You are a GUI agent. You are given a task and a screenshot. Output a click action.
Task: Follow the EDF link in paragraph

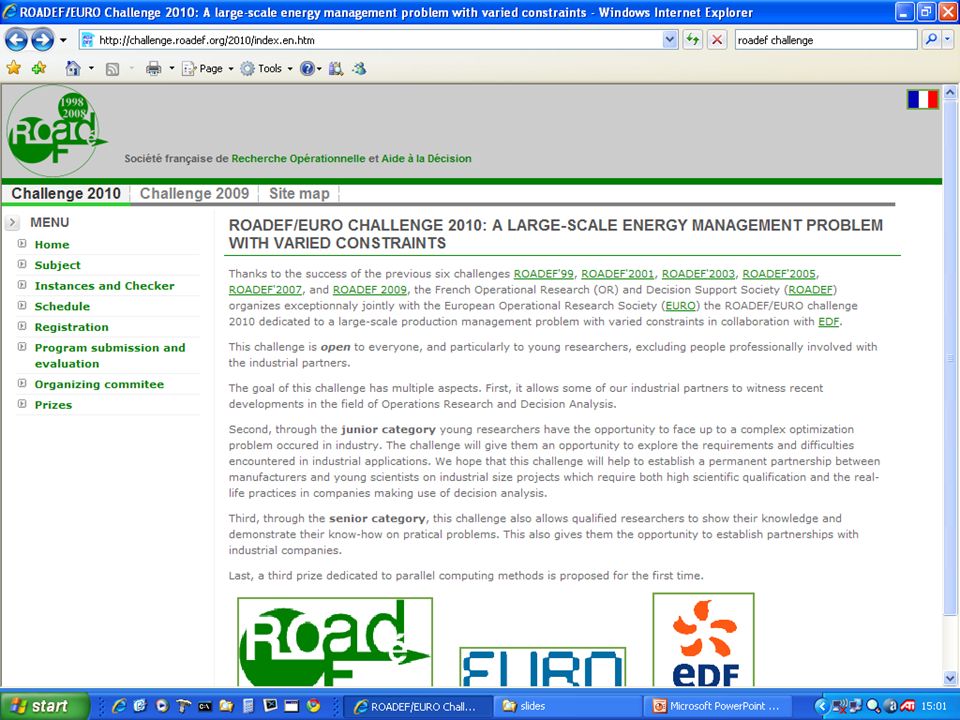(828, 321)
